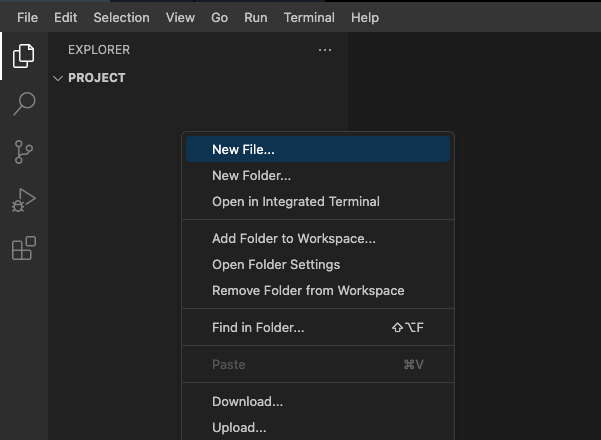The height and width of the screenshot is (440, 601).
Task: Open the Run menu
Action: (x=256, y=17)
